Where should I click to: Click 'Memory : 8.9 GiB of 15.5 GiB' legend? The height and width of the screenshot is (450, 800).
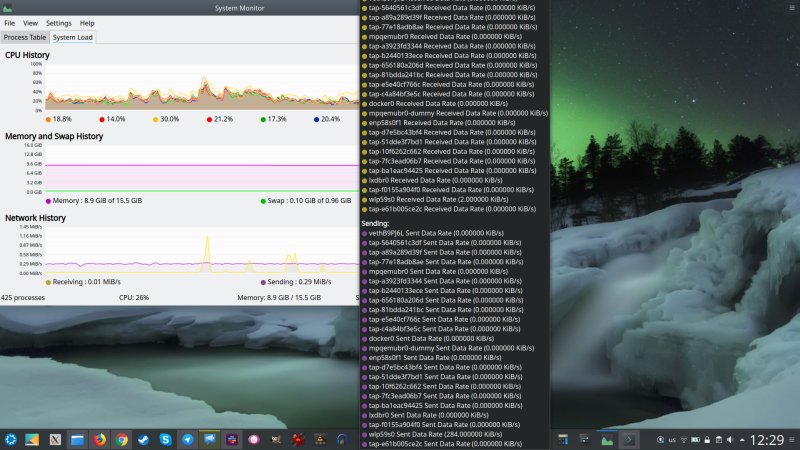click(94, 201)
